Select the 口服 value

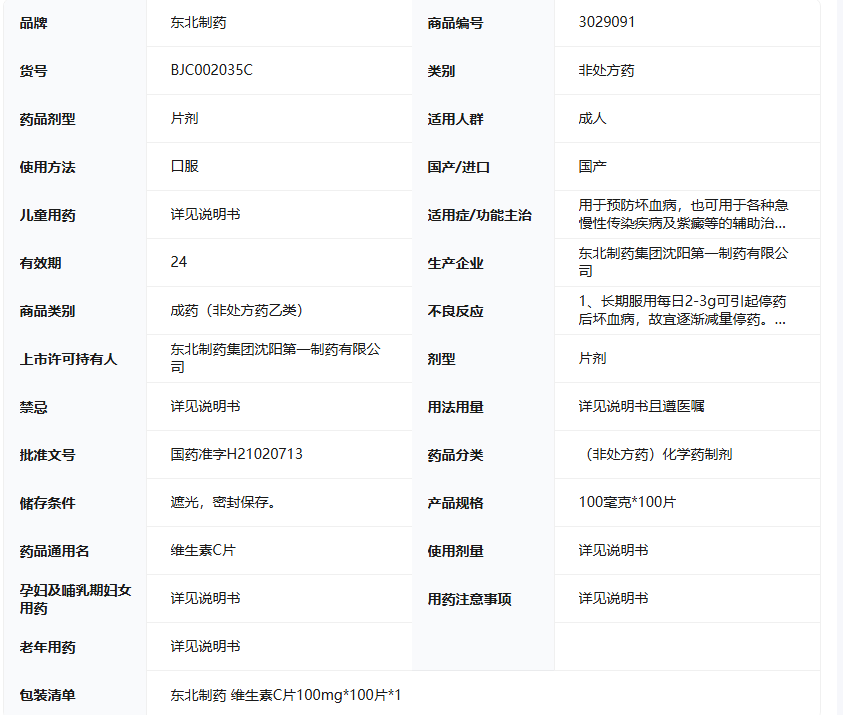(184, 166)
